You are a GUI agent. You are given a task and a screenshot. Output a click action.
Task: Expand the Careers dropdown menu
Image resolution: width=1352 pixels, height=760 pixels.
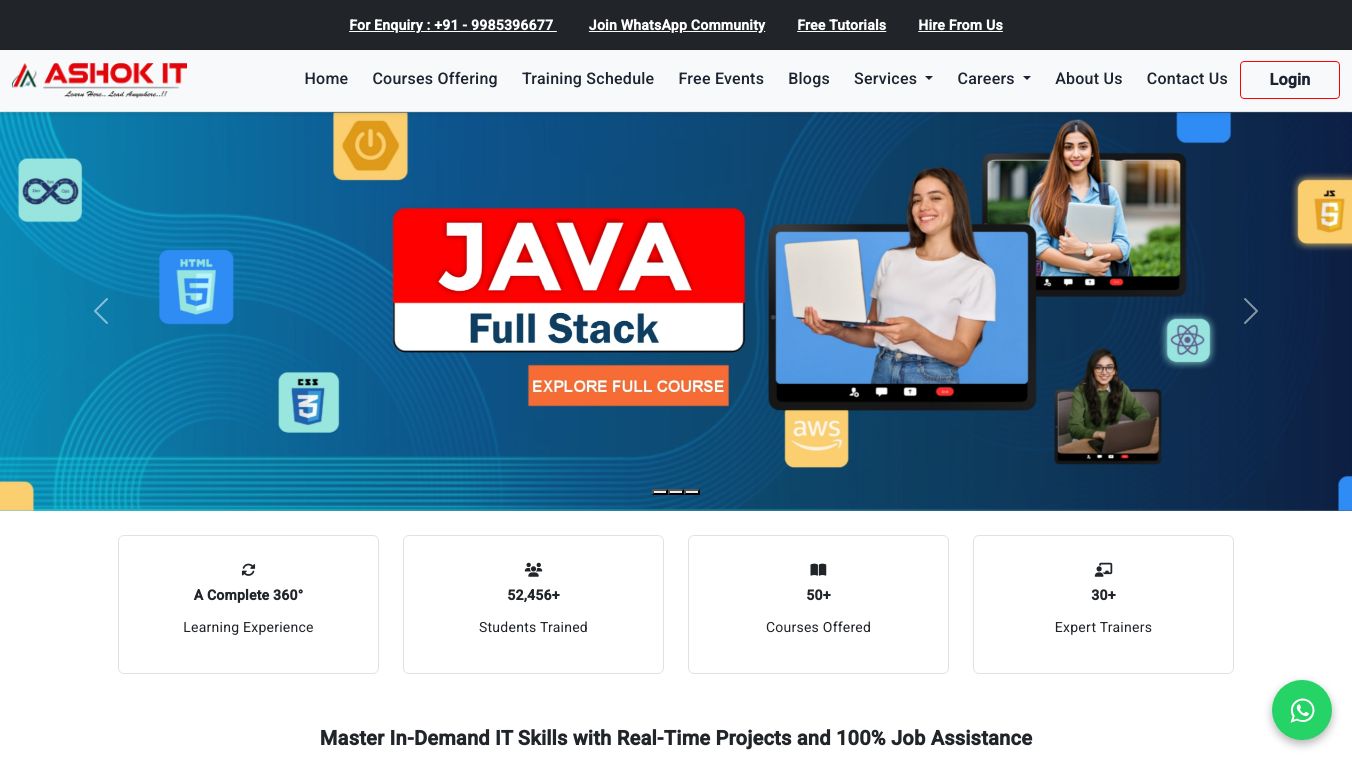[994, 79]
